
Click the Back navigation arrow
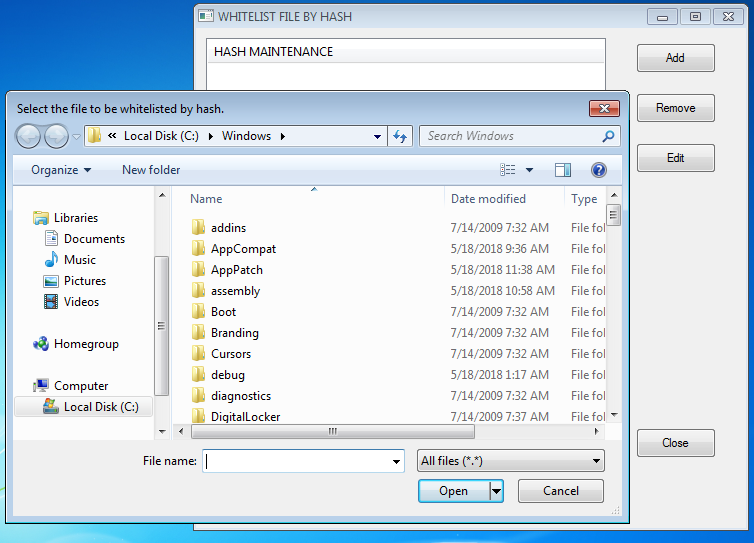[x=28, y=137]
